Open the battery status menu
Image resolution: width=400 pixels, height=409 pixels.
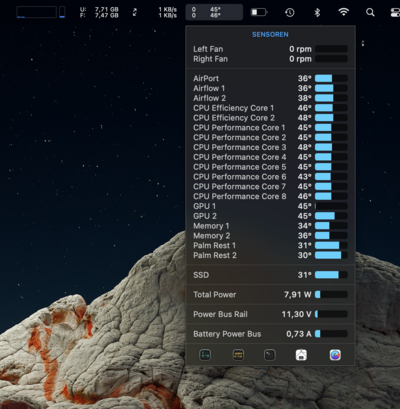tap(259, 12)
